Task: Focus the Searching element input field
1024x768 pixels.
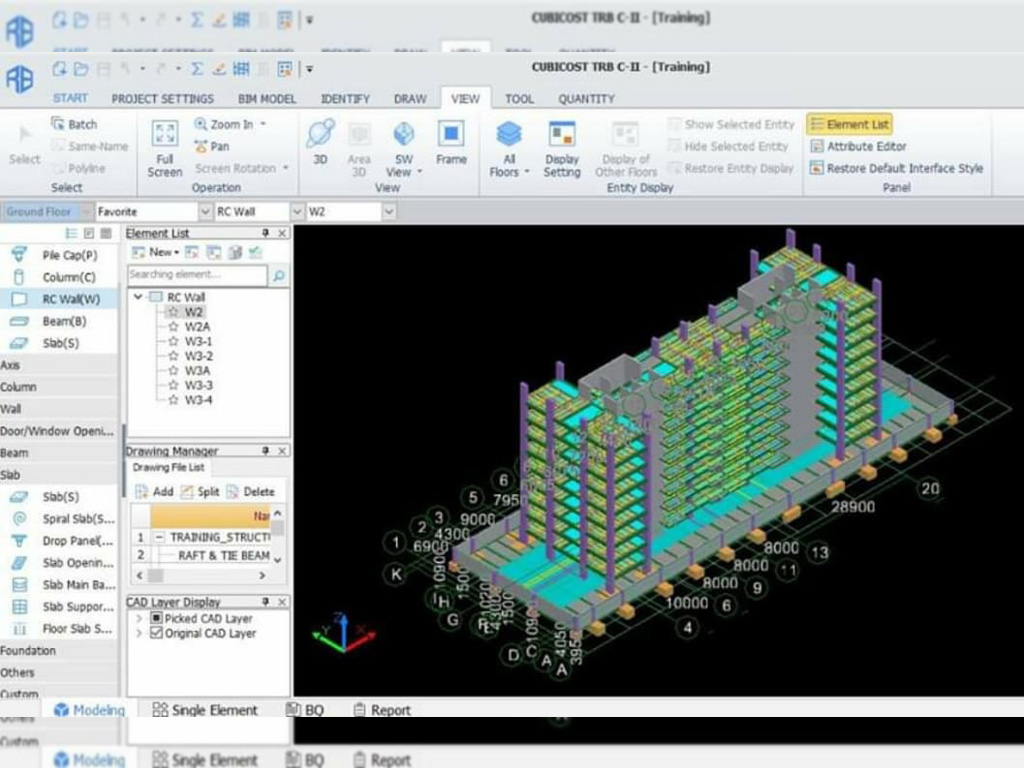Action: tap(197, 275)
